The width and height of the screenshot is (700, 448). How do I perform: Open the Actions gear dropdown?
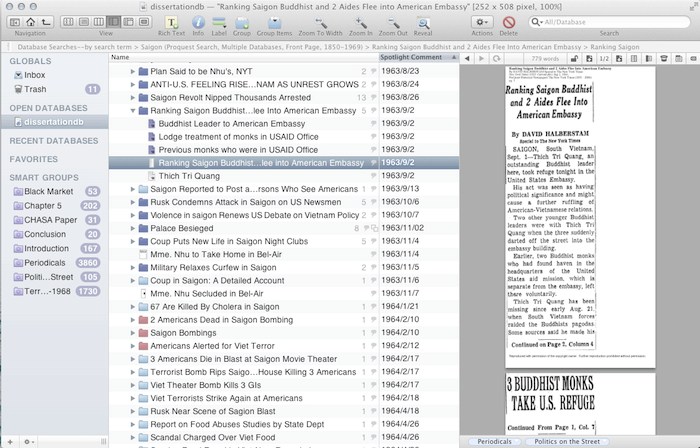point(481,22)
